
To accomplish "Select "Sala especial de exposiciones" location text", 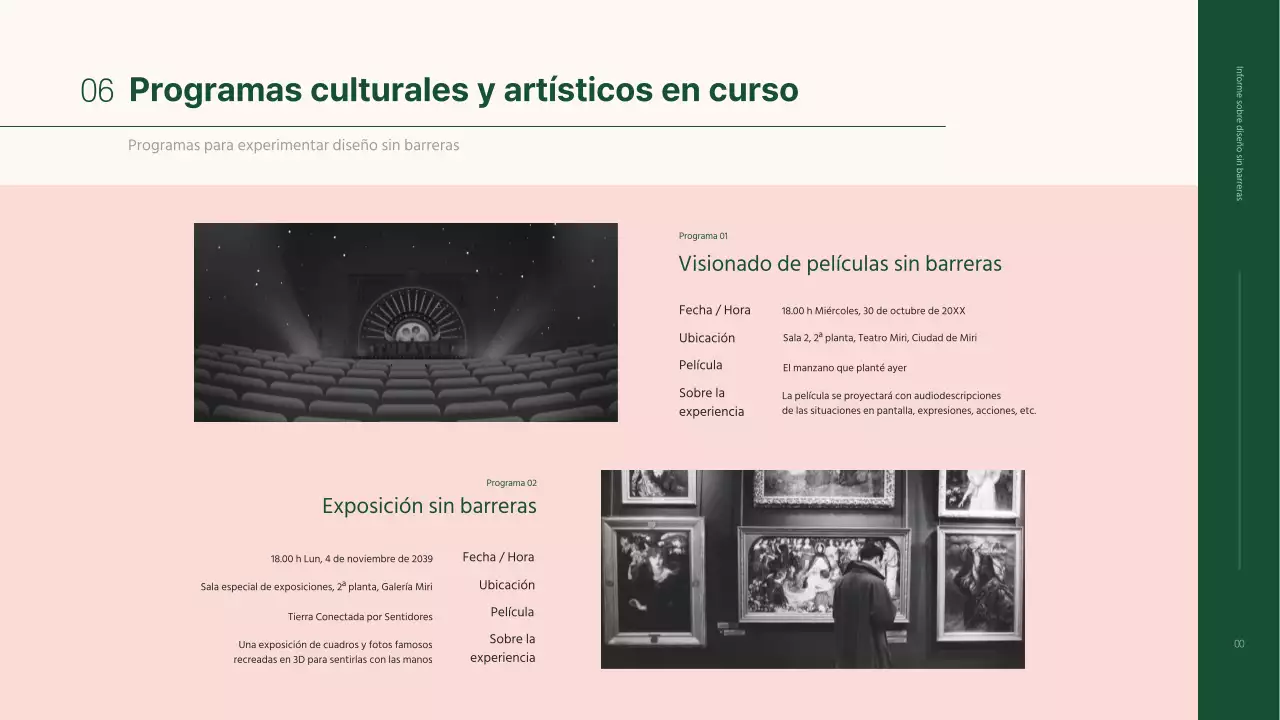I will click(x=316, y=587).
